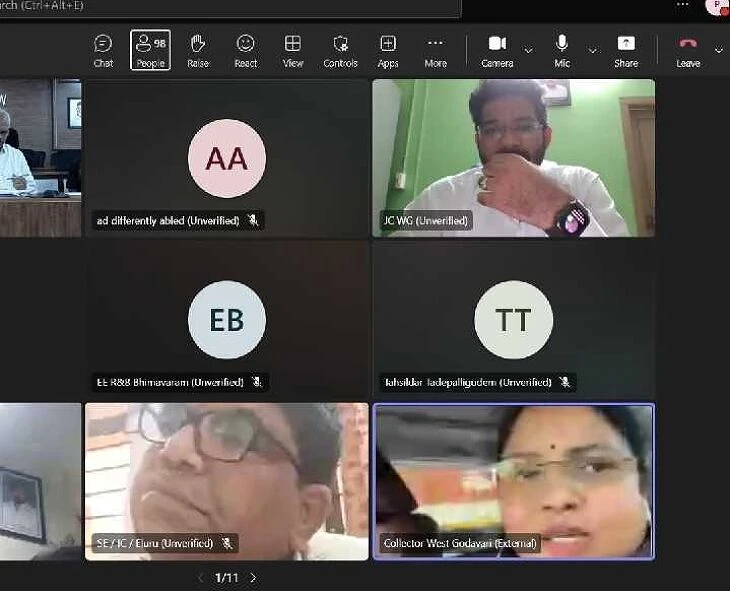Go to next page of participants
This screenshot has width=730, height=591.
[x=253, y=578]
